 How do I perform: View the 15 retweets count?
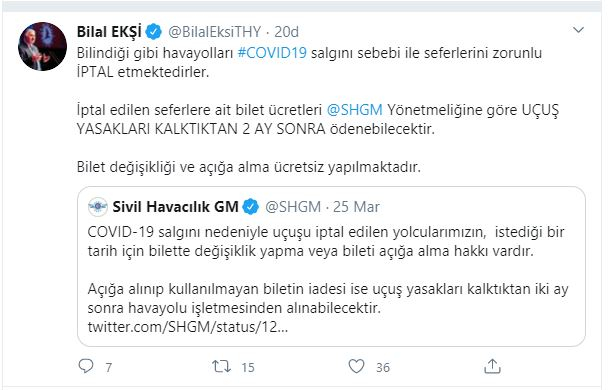248,367
